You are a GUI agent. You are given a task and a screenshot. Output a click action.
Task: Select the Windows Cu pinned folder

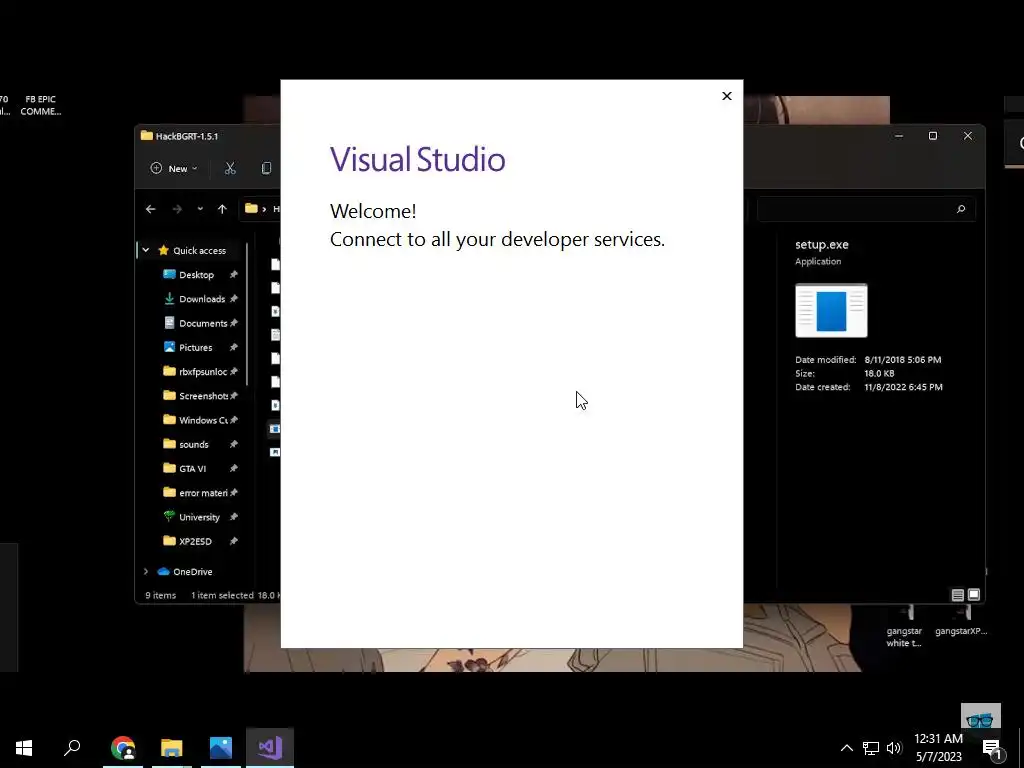202,420
